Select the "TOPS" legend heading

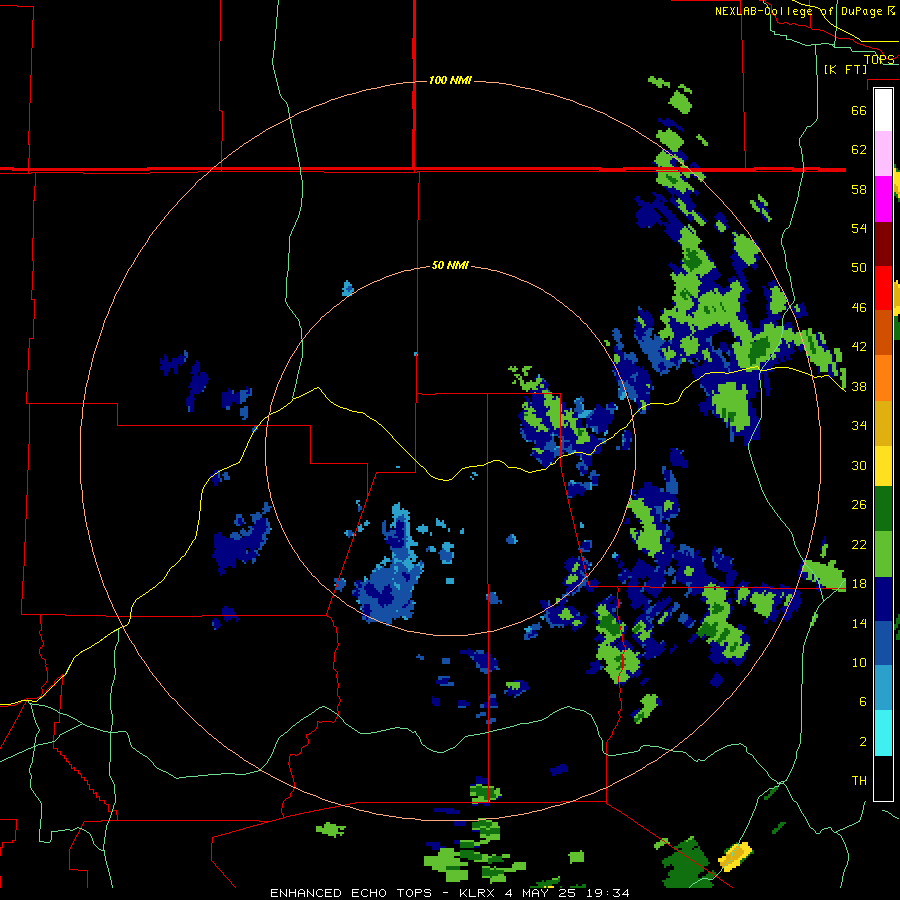coord(879,59)
